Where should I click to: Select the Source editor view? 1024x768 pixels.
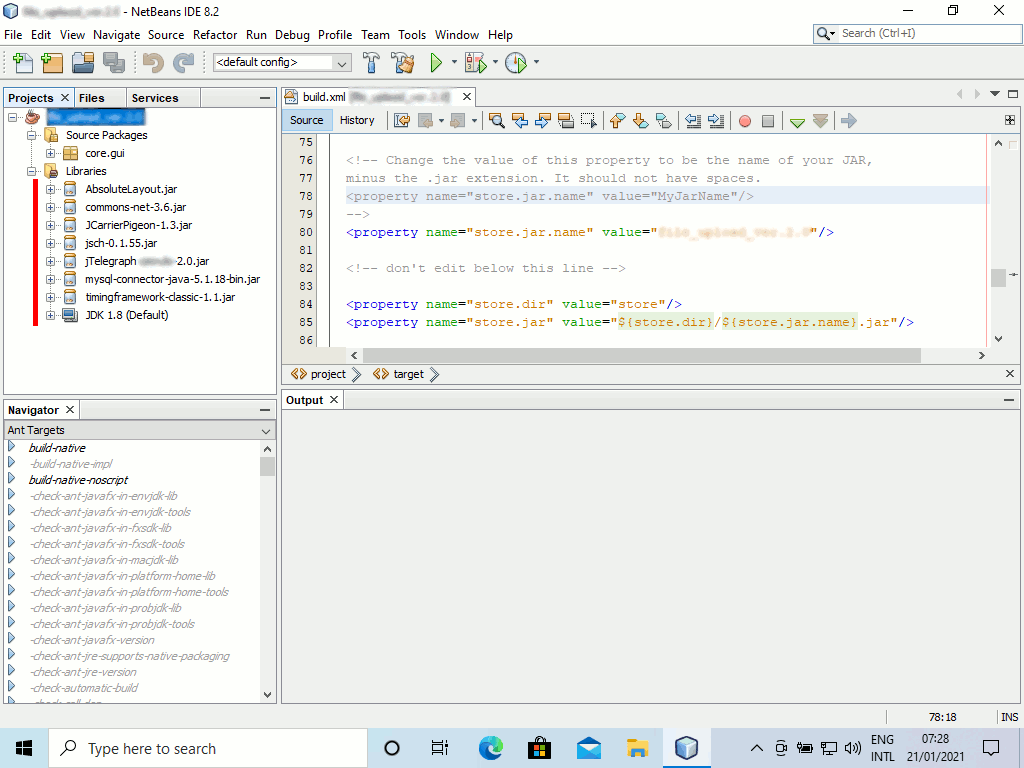coord(306,120)
